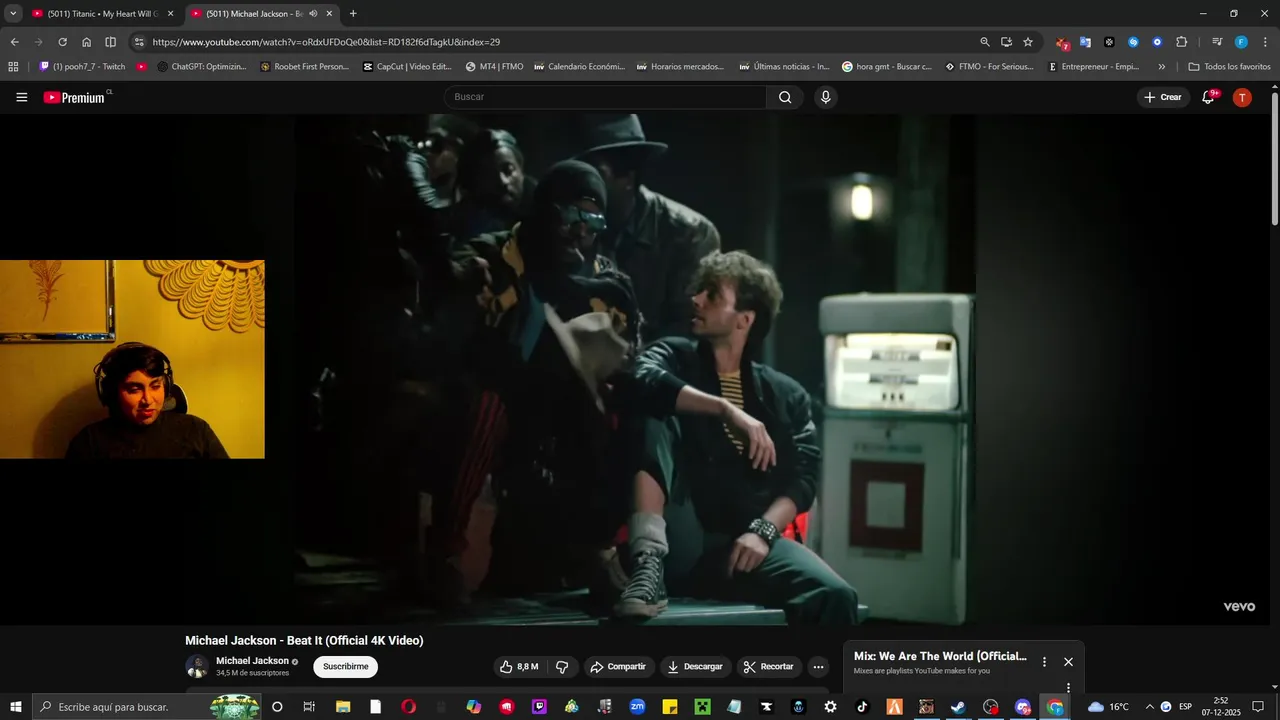1280x720 pixels.
Task: Open Google Translate extension
Action: click(1085, 42)
